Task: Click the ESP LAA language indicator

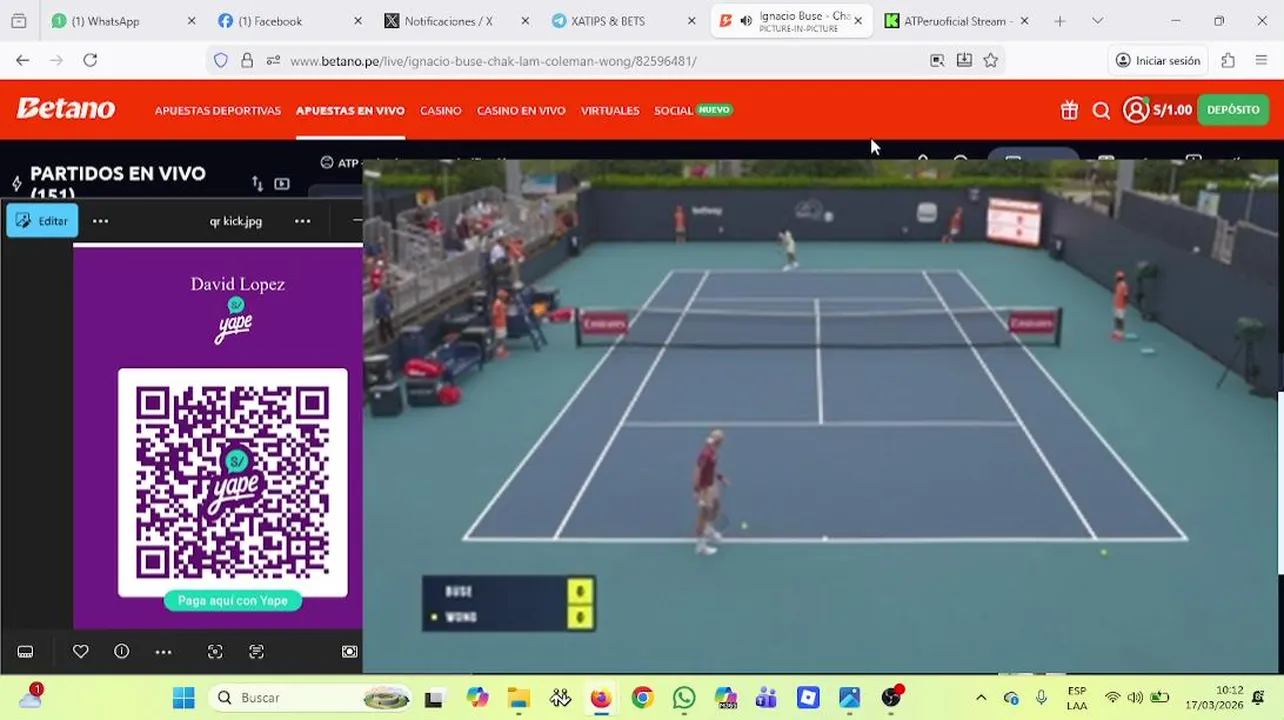Action: point(1077,698)
